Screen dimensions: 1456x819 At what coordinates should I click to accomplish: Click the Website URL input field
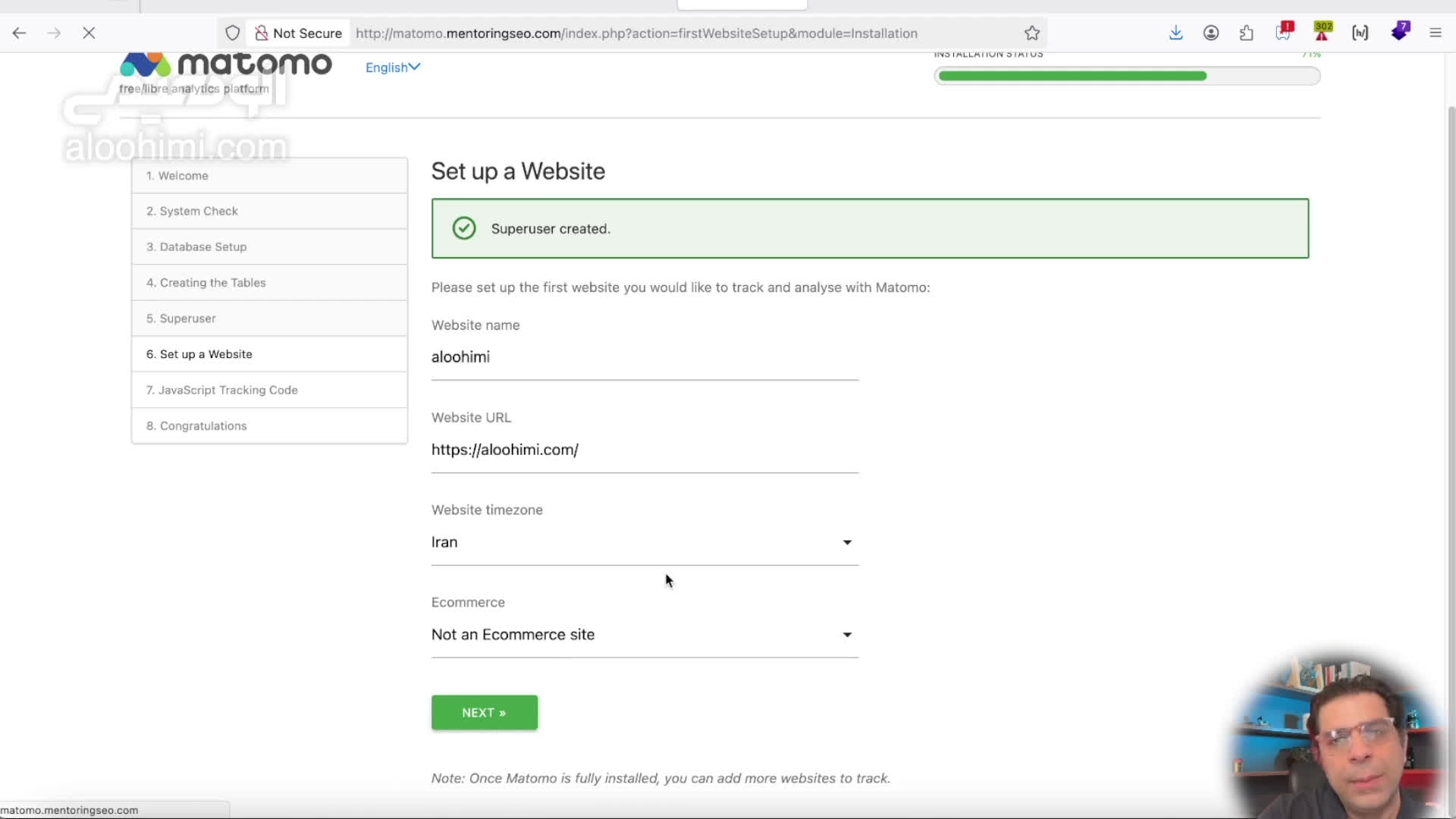coord(645,450)
